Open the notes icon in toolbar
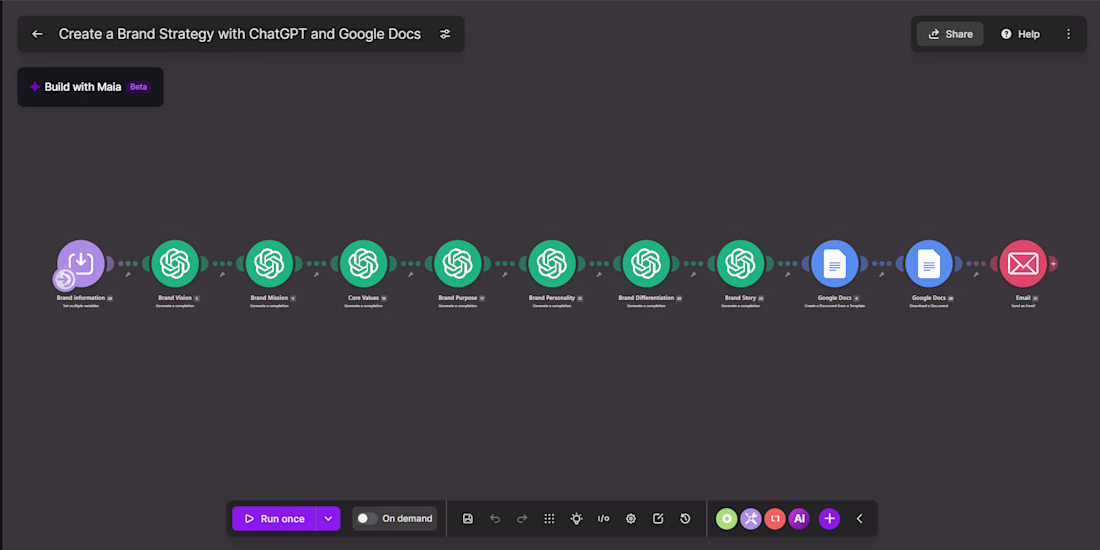1100x550 pixels. coord(658,518)
